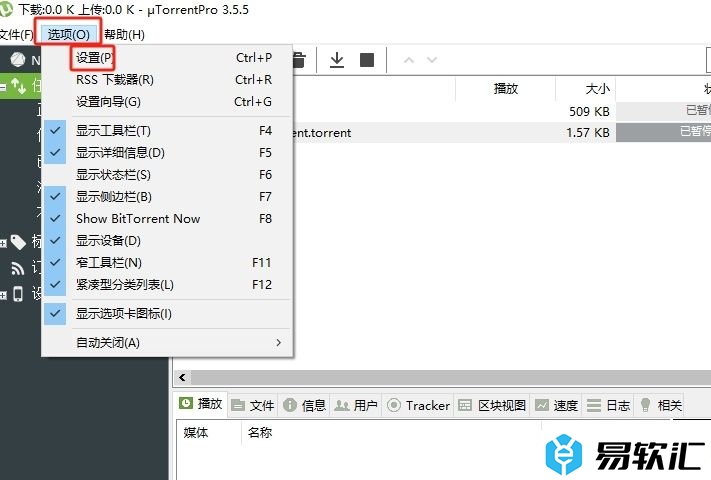Toggle 显示工具栏(T) option
The width and height of the screenshot is (711, 480).
tap(167, 131)
